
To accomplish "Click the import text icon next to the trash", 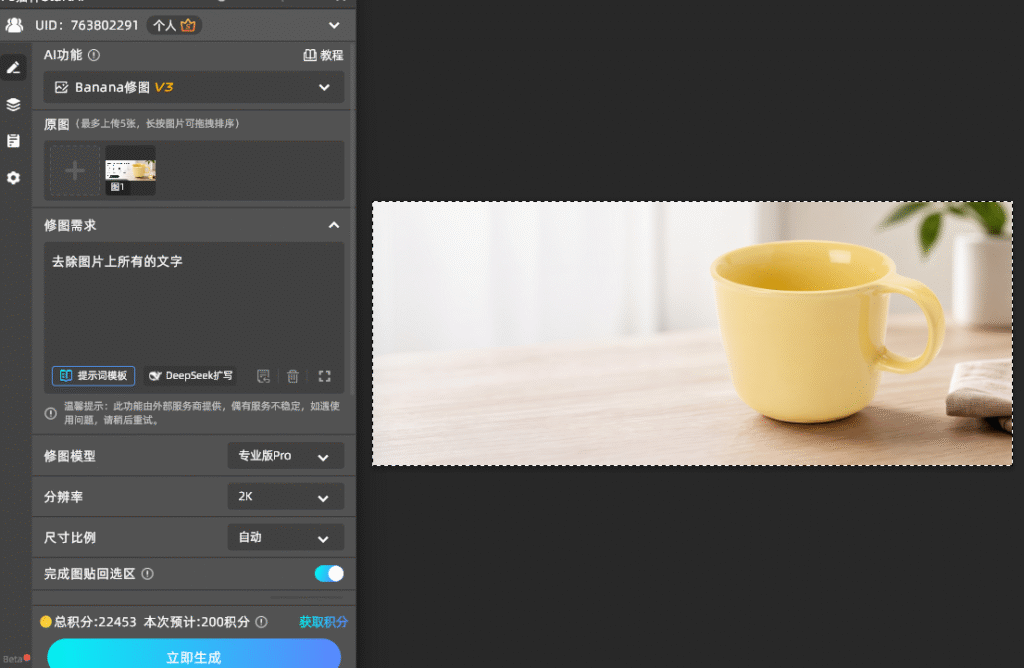I will pyautogui.click(x=263, y=376).
